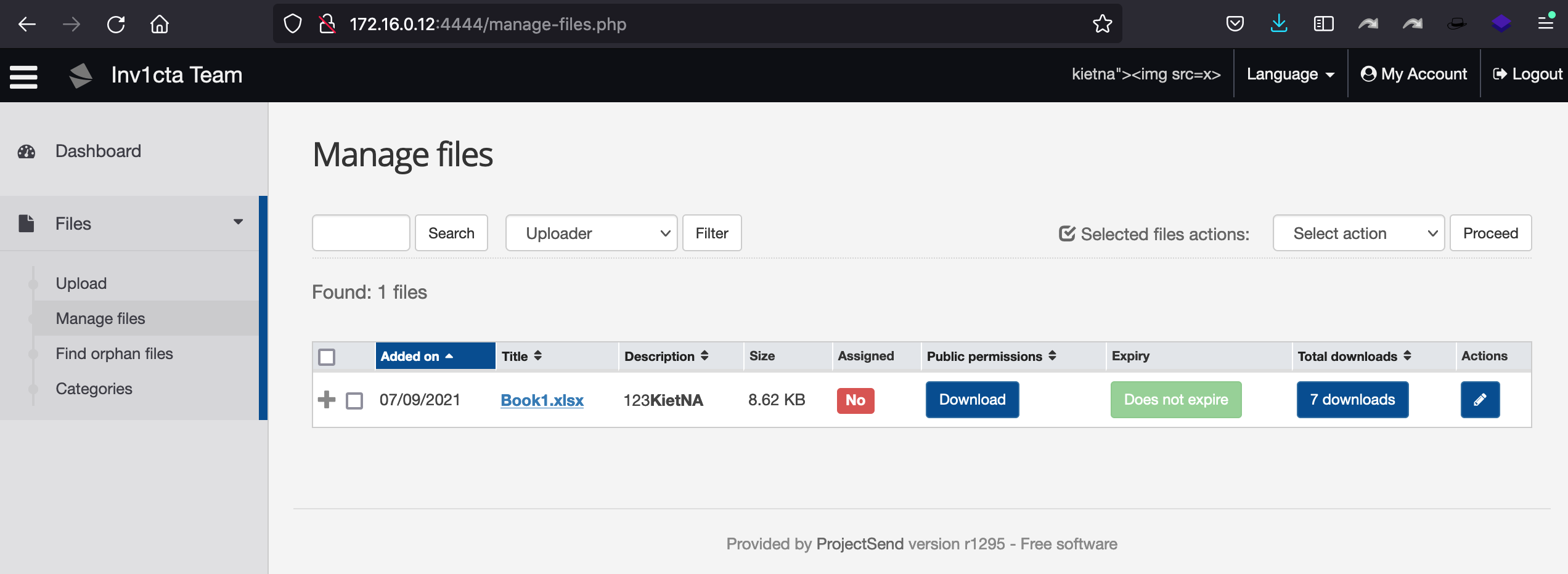Screen dimensions: 1568x574
Task: Click the search input field
Action: coord(361,233)
